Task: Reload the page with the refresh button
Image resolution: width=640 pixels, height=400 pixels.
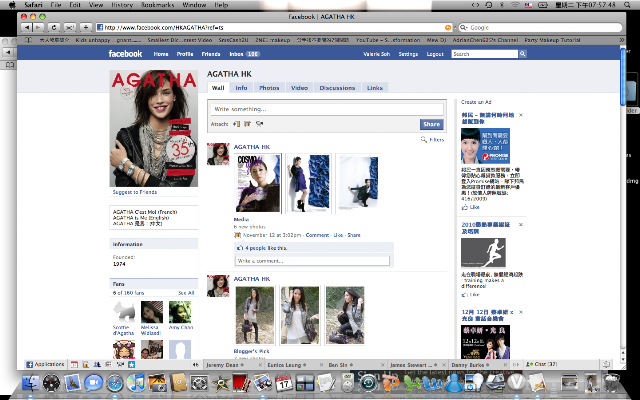Action: point(53,27)
